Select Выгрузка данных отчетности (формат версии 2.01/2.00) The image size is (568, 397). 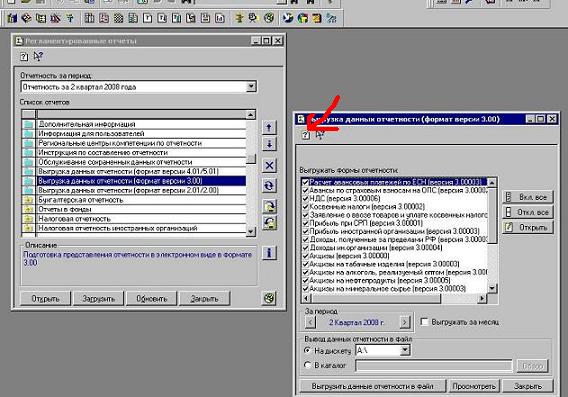coord(141,190)
